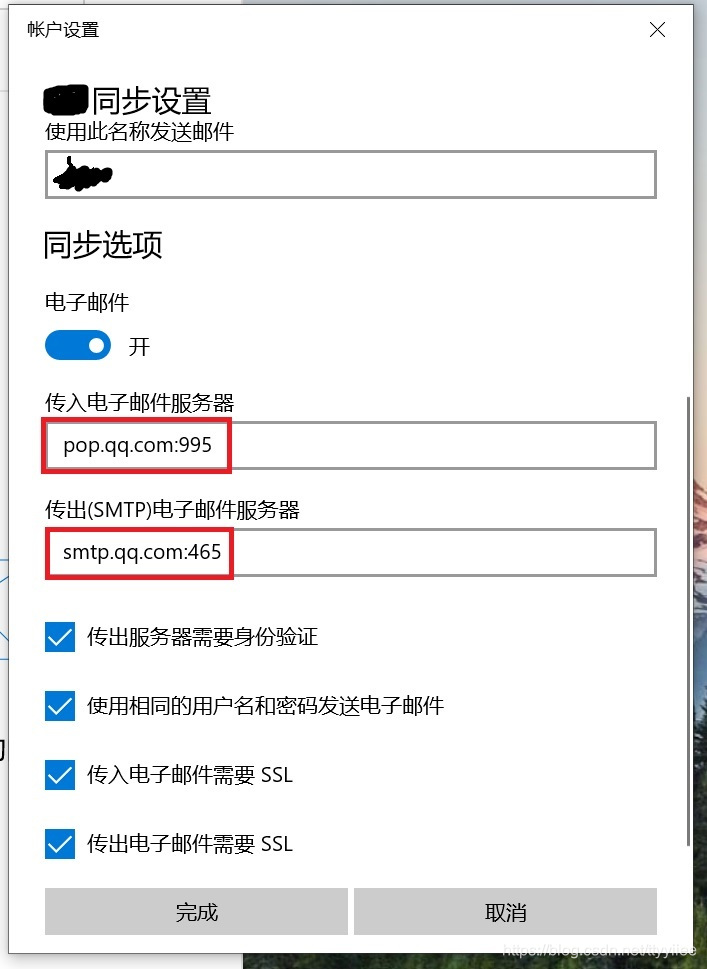Click the blacked-out account name before 同步设置
707x969 pixels.
[x=66, y=100]
